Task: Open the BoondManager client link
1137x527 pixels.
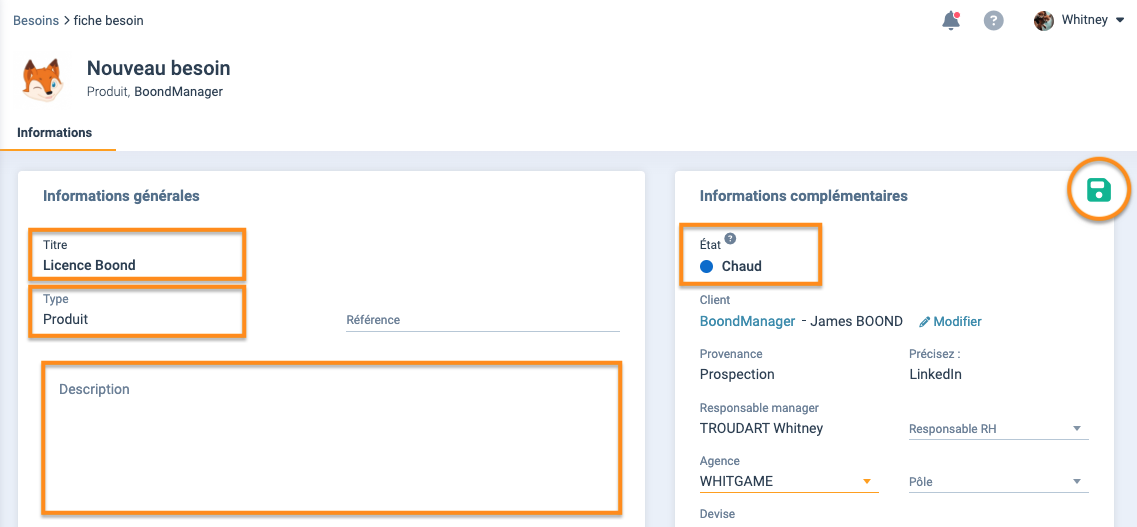Action: pyautogui.click(x=747, y=321)
